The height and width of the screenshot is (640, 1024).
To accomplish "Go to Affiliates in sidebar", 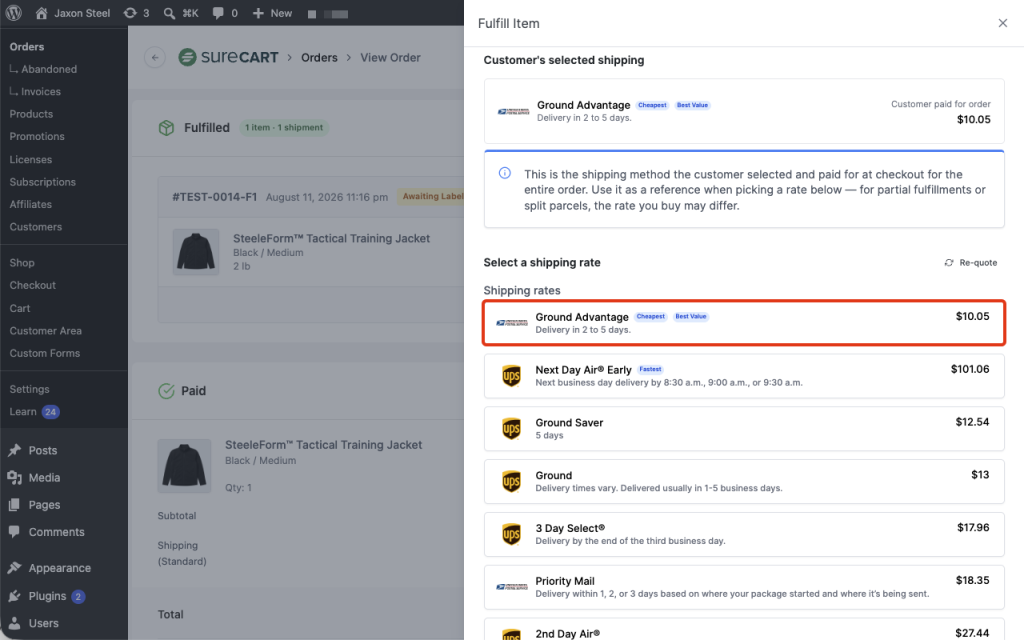I will pyautogui.click(x=31, y=204).
